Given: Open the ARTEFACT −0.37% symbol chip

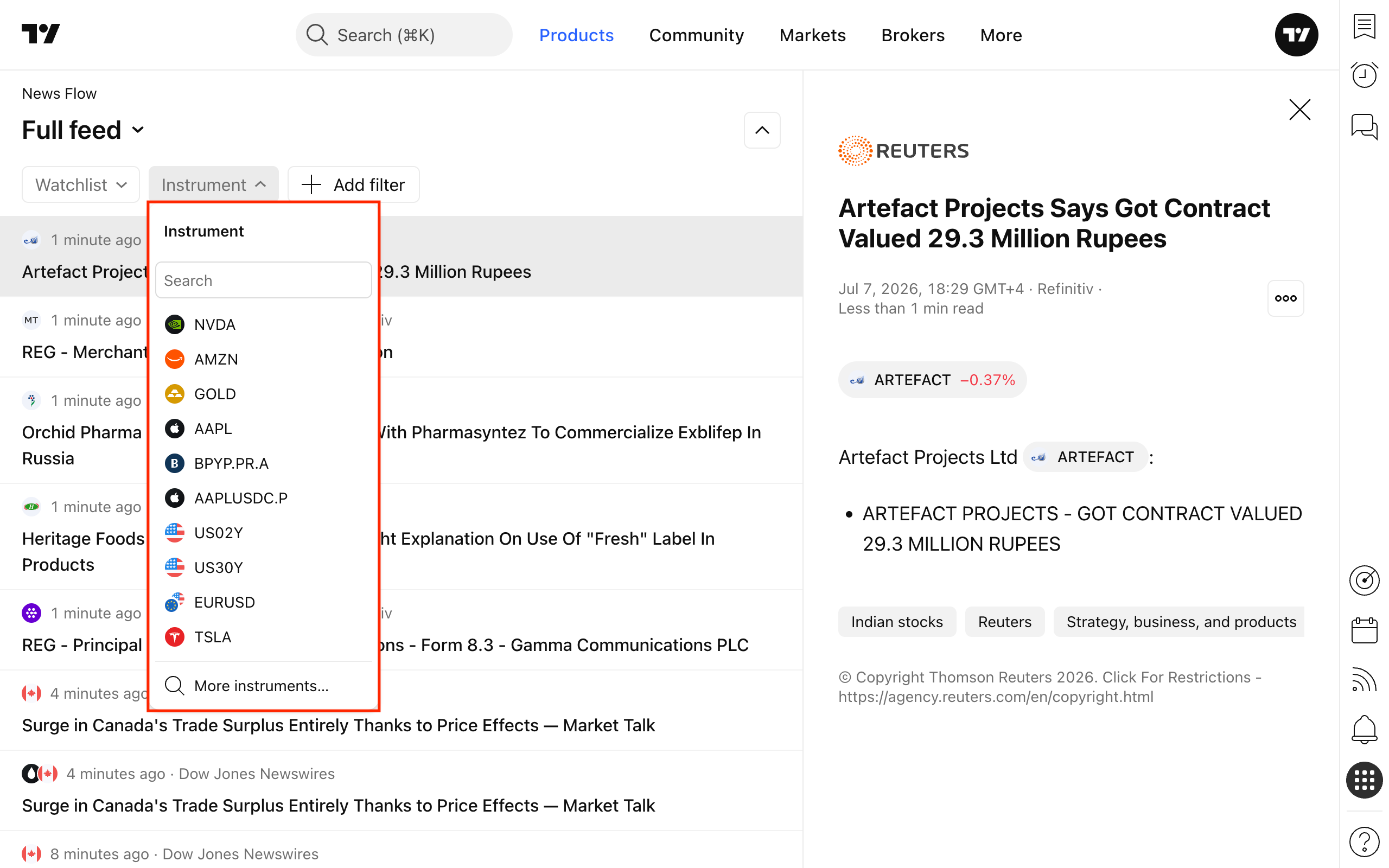Looking at the screenshot, I should pyautogui.click(x=932, y=380).
